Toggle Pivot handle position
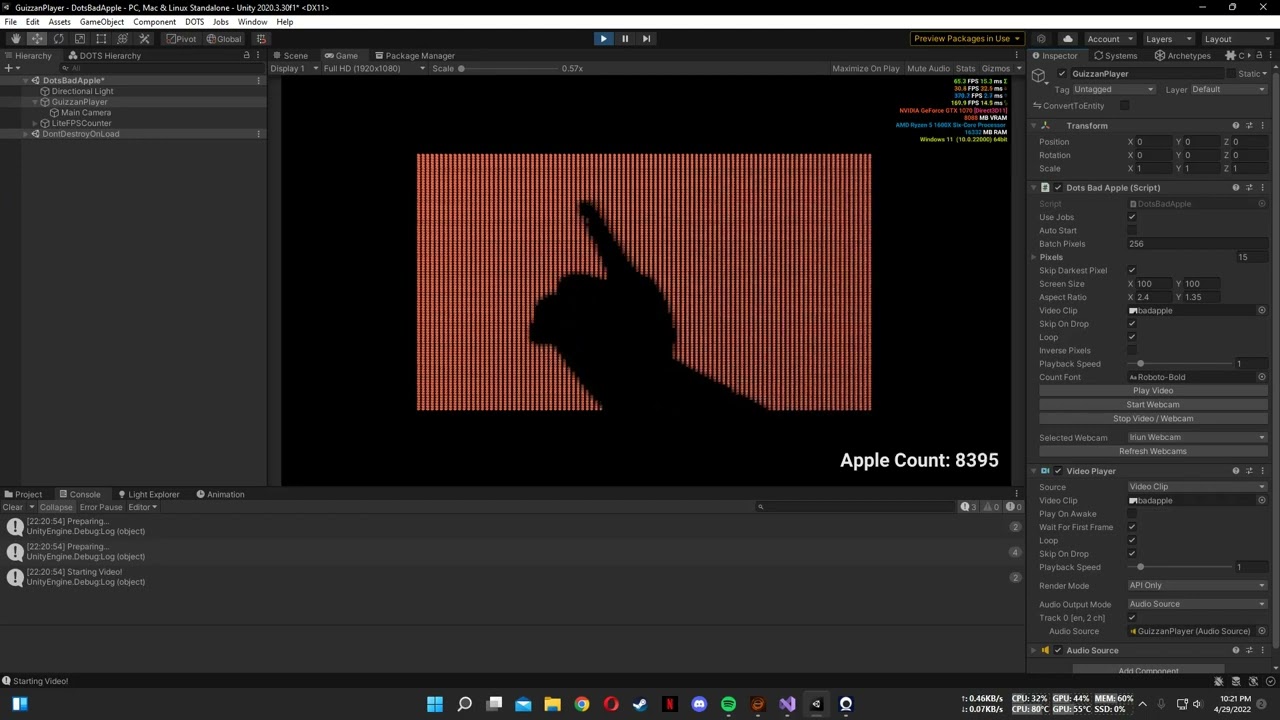This screenshot has height=720, width=1280. point(181,39)
